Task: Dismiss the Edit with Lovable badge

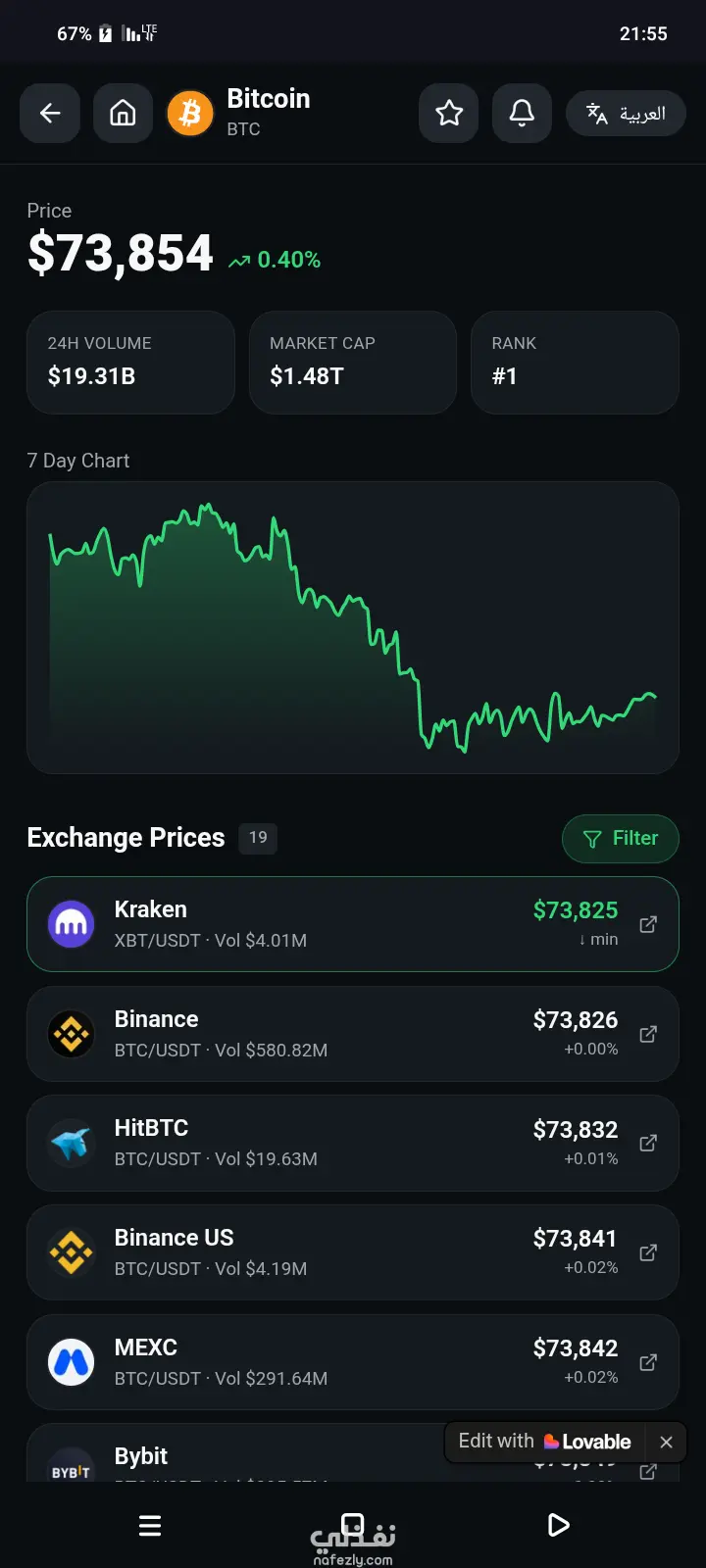Action: pos(666,1442)
